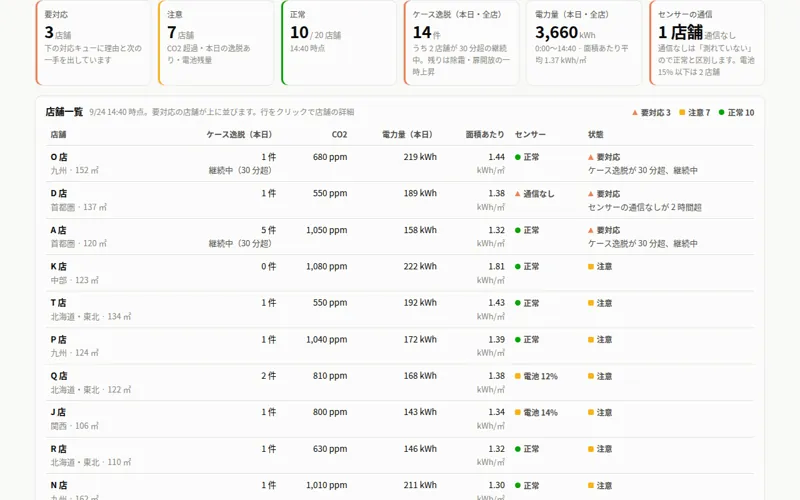Open the ケース逸脱 14件 summary card

462,43
